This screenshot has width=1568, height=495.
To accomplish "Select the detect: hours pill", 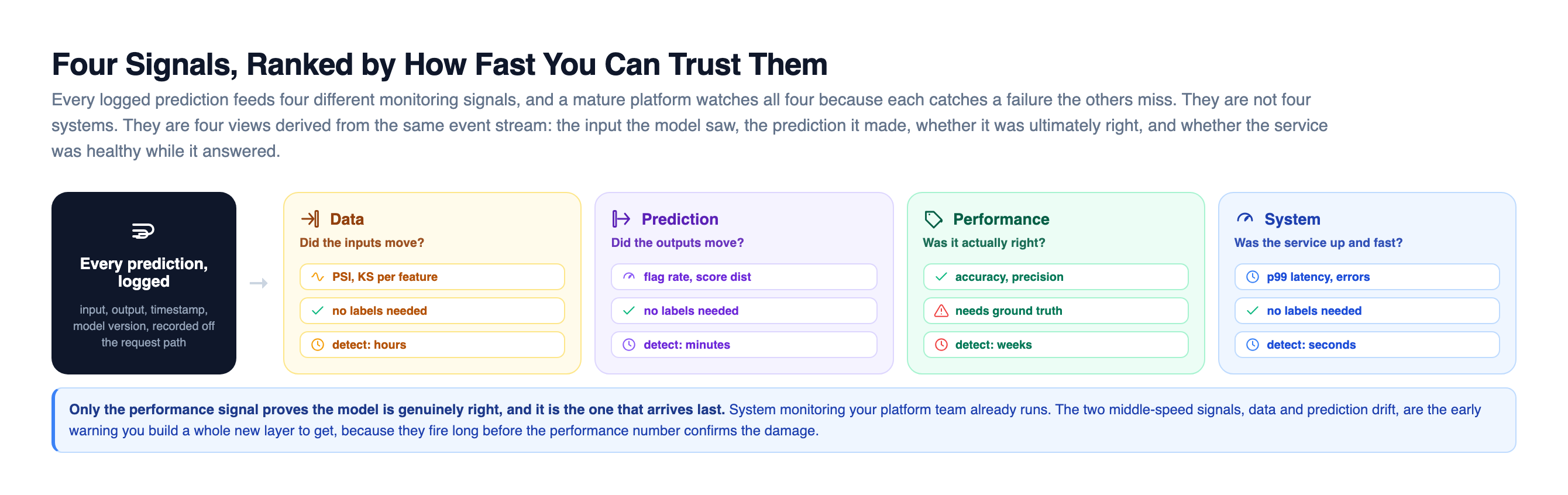I will pos(432,345).
